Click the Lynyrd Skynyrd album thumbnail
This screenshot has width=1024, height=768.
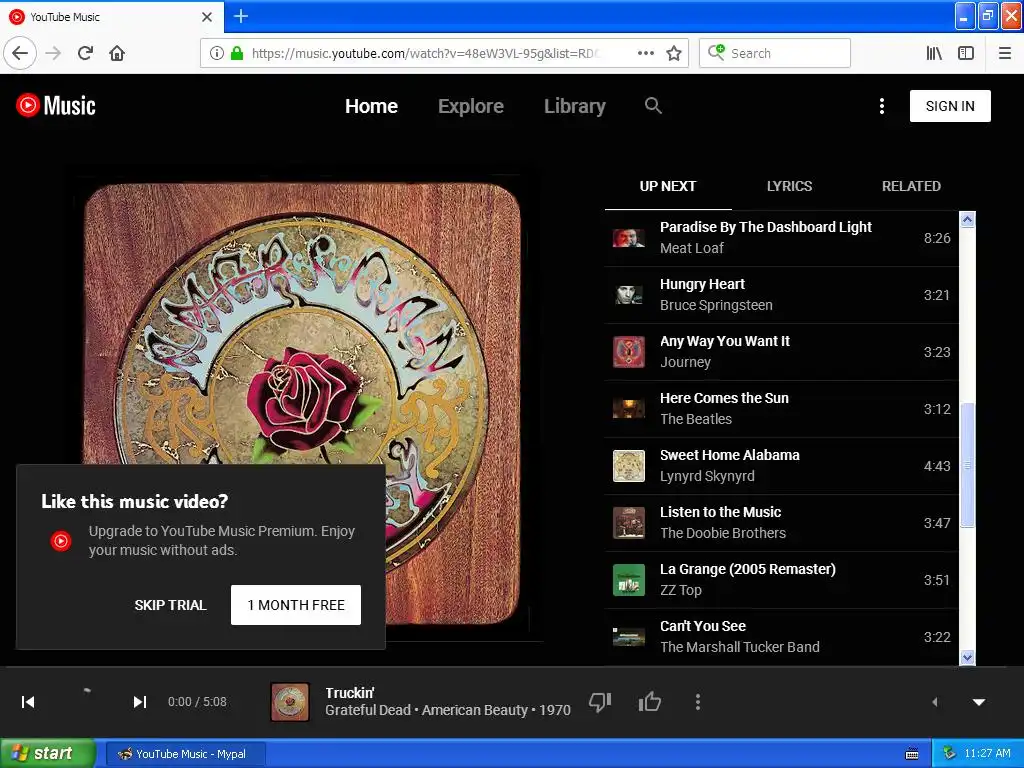pyautogui.click(x=629, y=466)
